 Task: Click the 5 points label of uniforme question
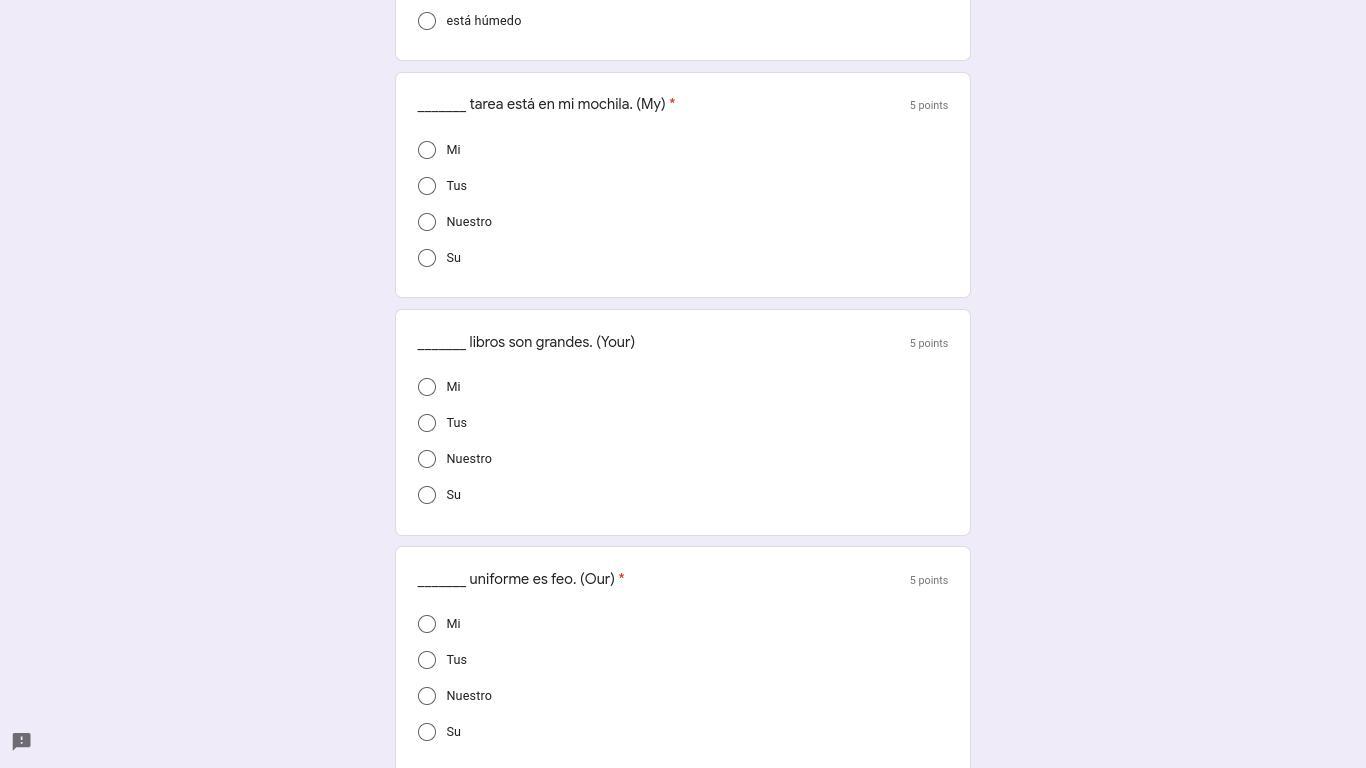tap(928, 580)
